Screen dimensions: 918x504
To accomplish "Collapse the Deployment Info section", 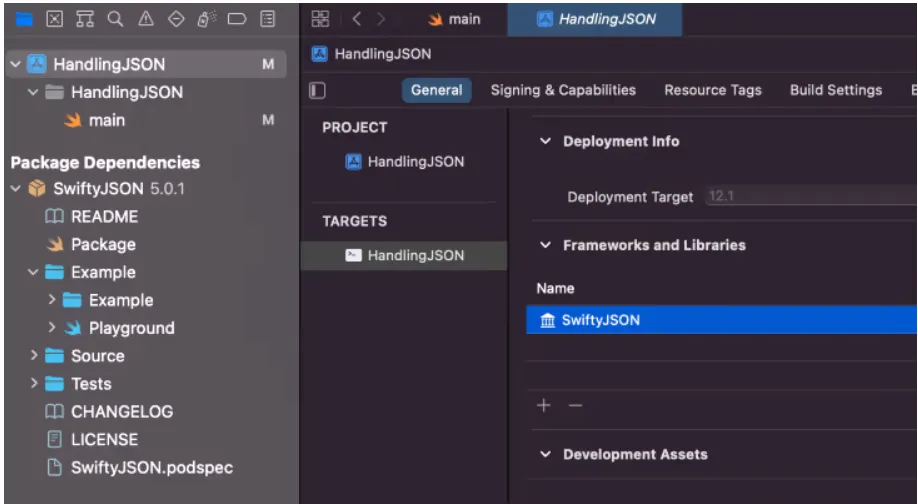I will tap(545, 141).
